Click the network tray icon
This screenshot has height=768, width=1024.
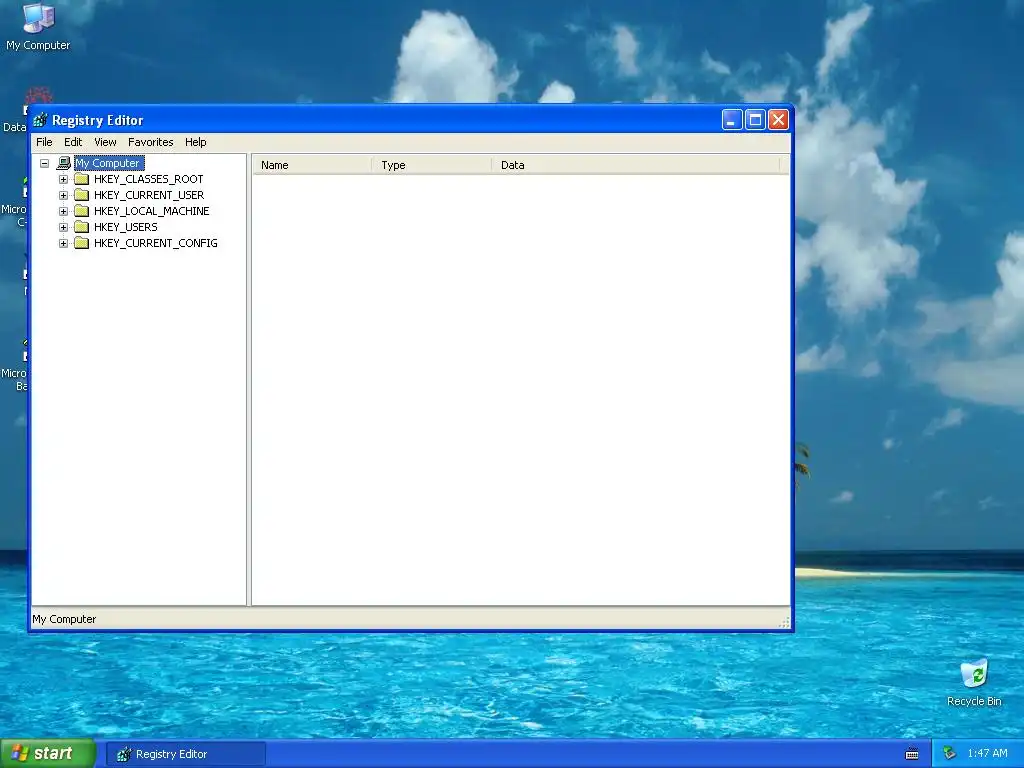coord(950,754)
